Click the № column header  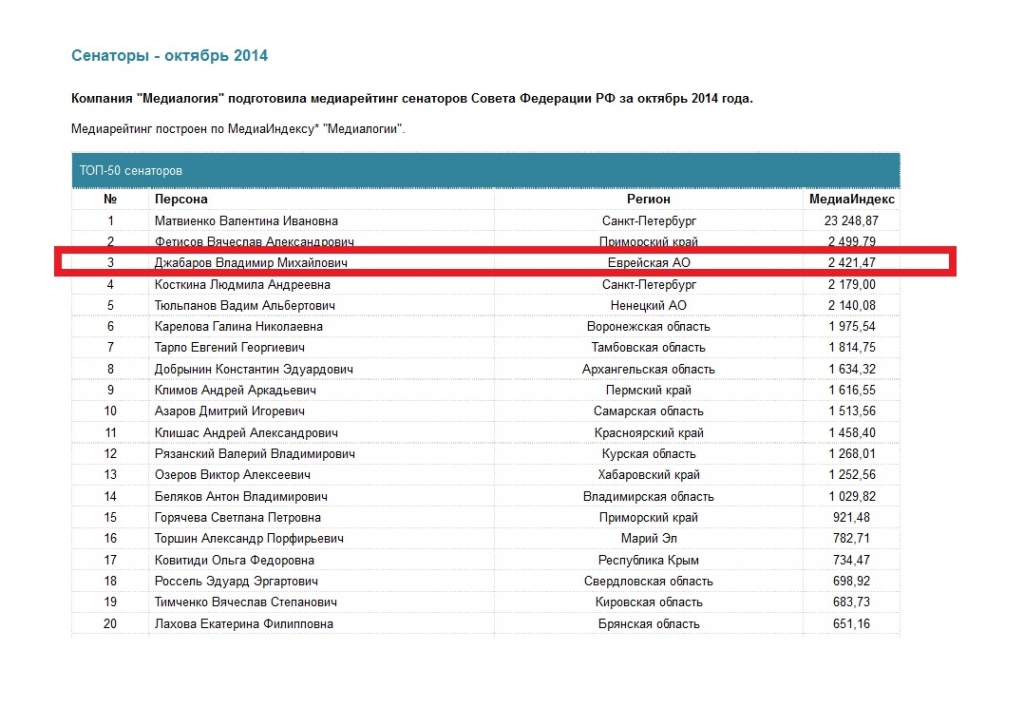pos(110,199)
